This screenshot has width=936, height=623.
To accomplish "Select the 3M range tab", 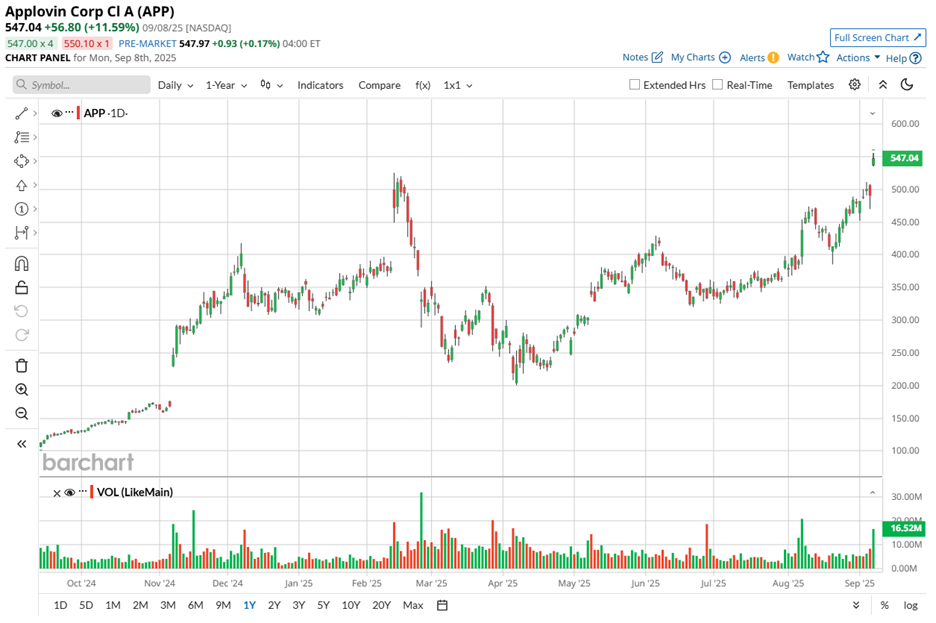I will point(168,606).
